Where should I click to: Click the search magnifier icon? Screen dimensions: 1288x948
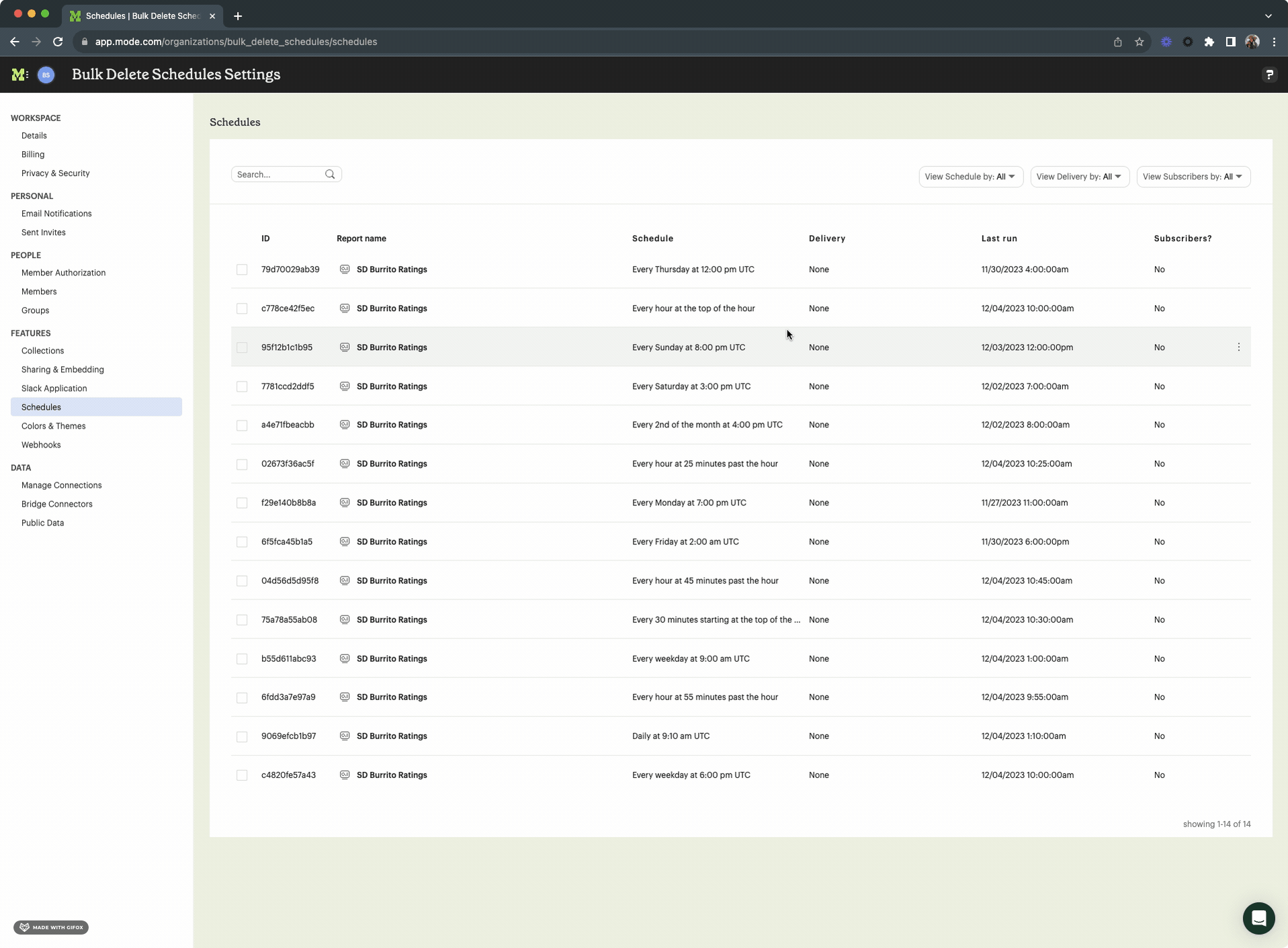330,175
